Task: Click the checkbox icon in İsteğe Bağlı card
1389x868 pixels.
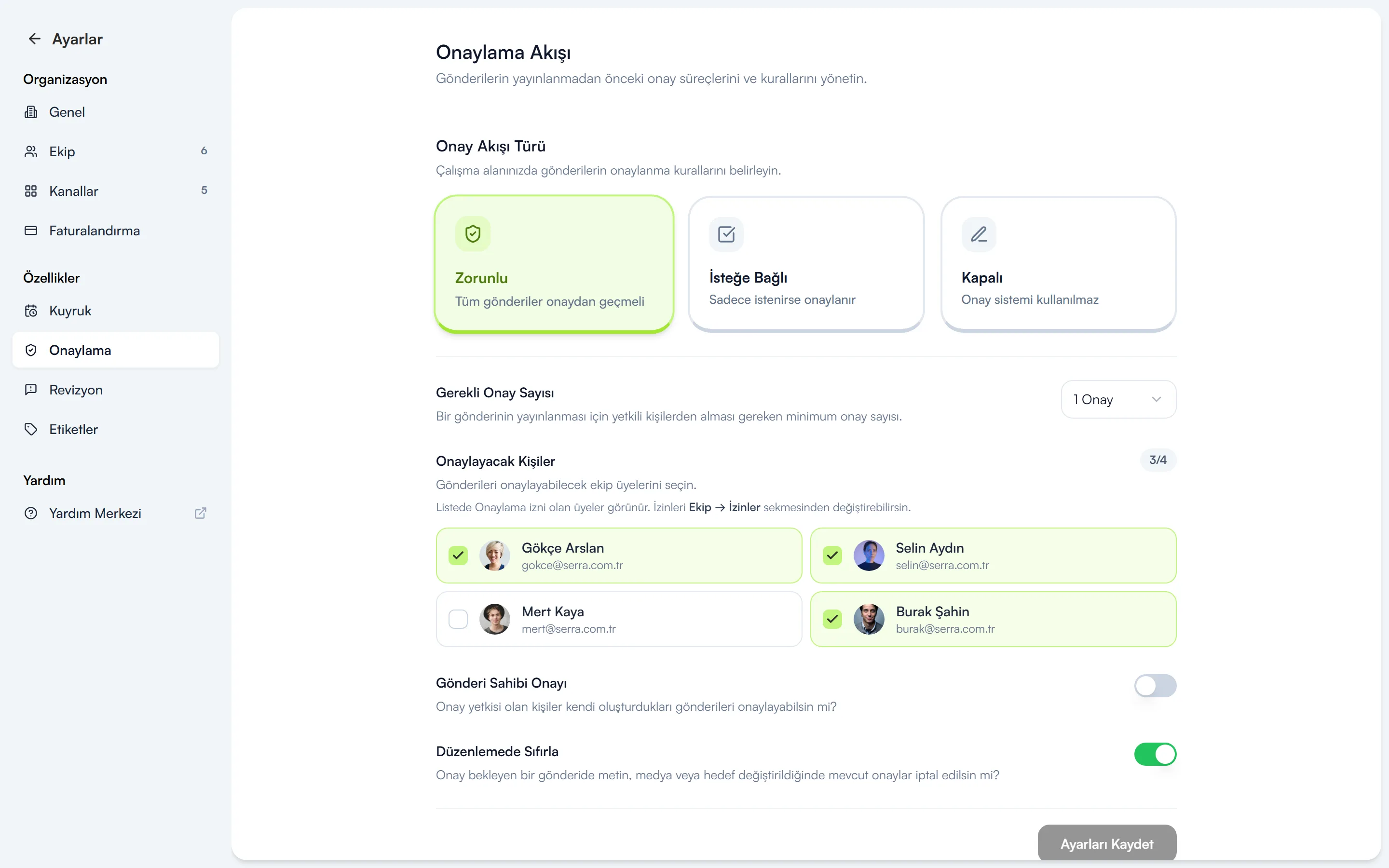Action: (726, 234)
